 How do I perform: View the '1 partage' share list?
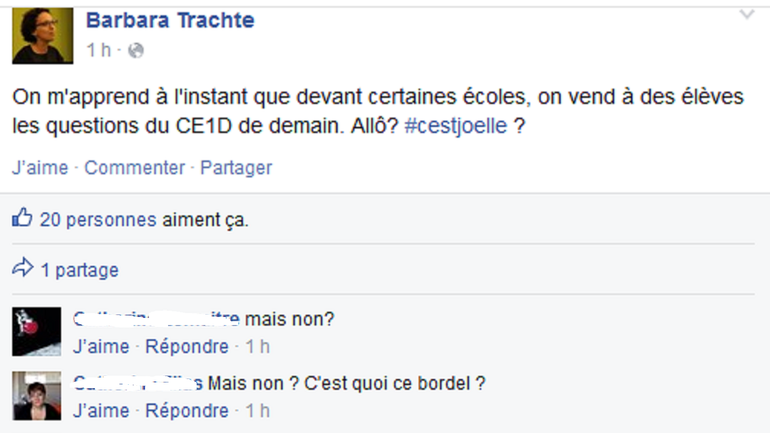point(79,270)
